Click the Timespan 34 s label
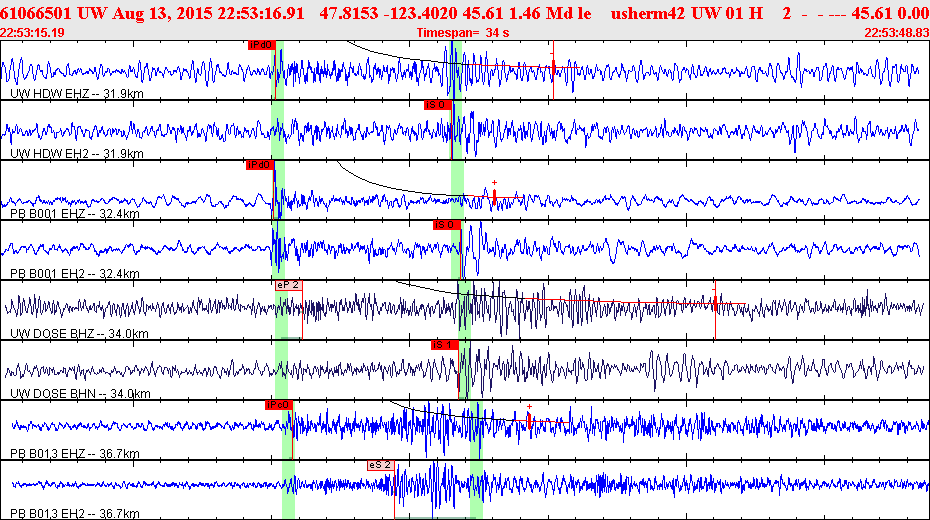This screenshot has height=520, width=930. point(463,33)
